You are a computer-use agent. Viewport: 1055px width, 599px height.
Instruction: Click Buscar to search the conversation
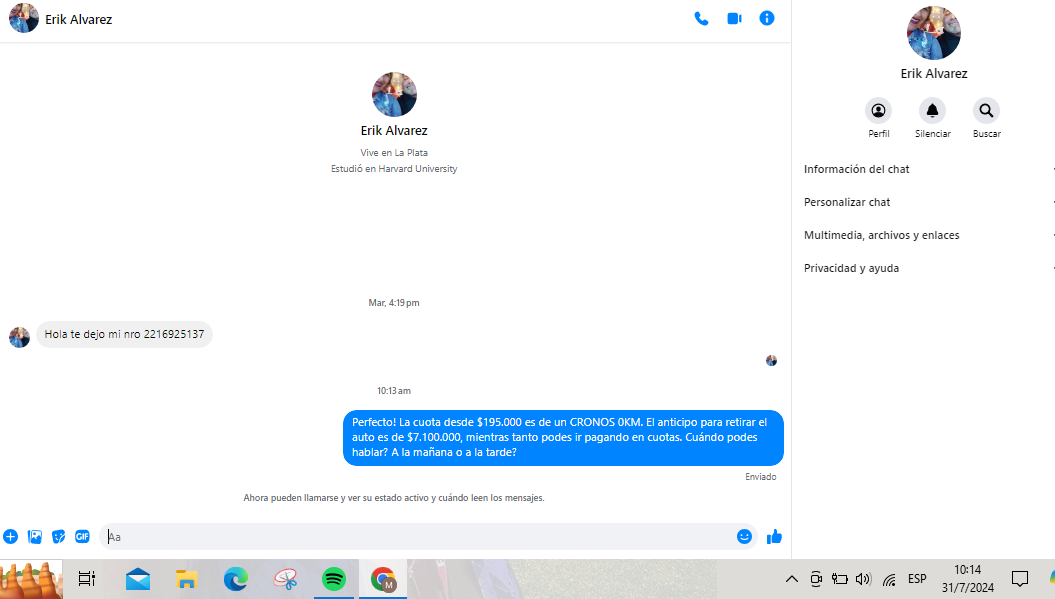986,111
